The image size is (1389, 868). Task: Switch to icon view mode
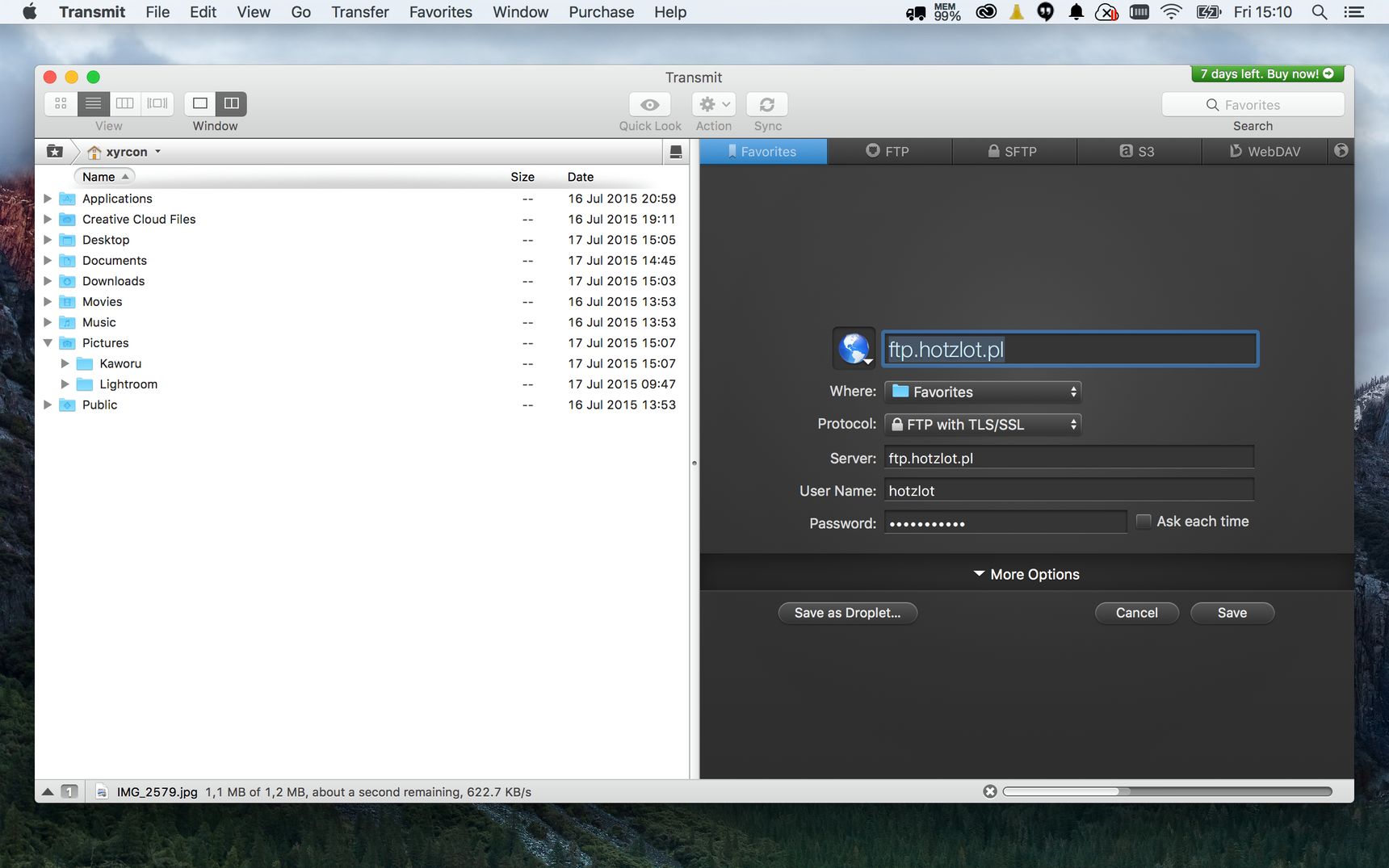pyautogui.click(x=61, y=103)
